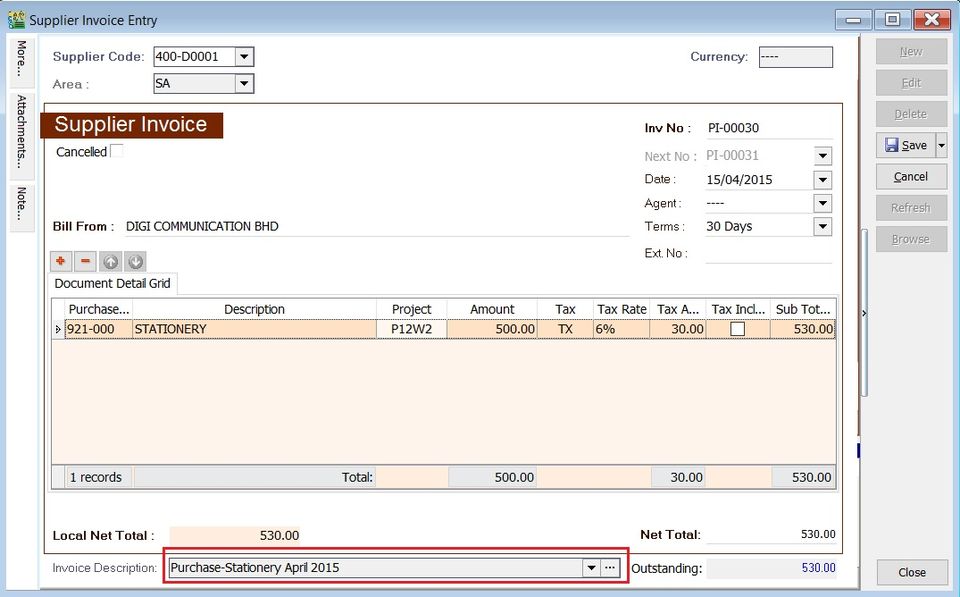Viewport: 960px width, 597px height.
Task: Enable Tax Inclusive for the STATIONERY line
Action: (x=737, y=329)
